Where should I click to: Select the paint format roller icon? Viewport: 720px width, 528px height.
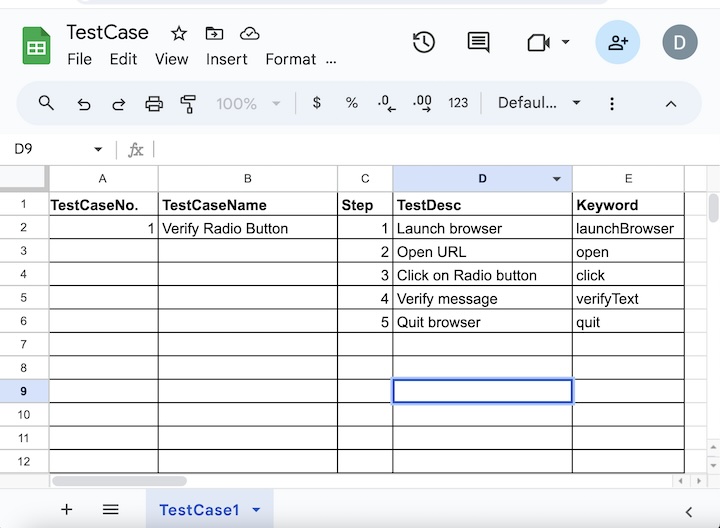point(188,103)
